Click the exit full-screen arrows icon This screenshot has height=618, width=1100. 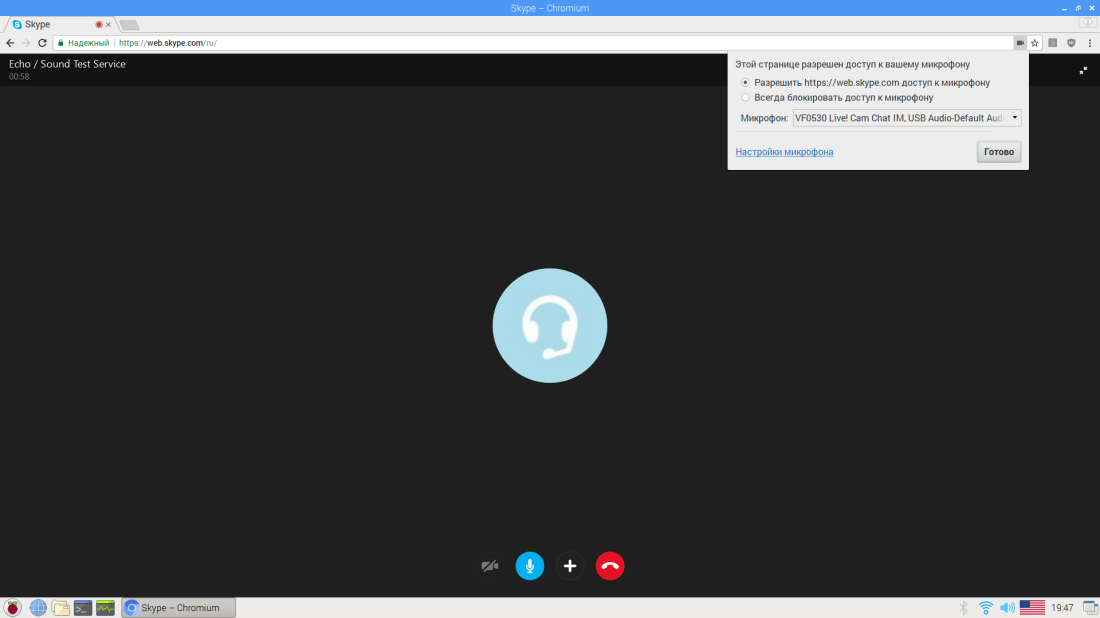tap(1083, 70)
